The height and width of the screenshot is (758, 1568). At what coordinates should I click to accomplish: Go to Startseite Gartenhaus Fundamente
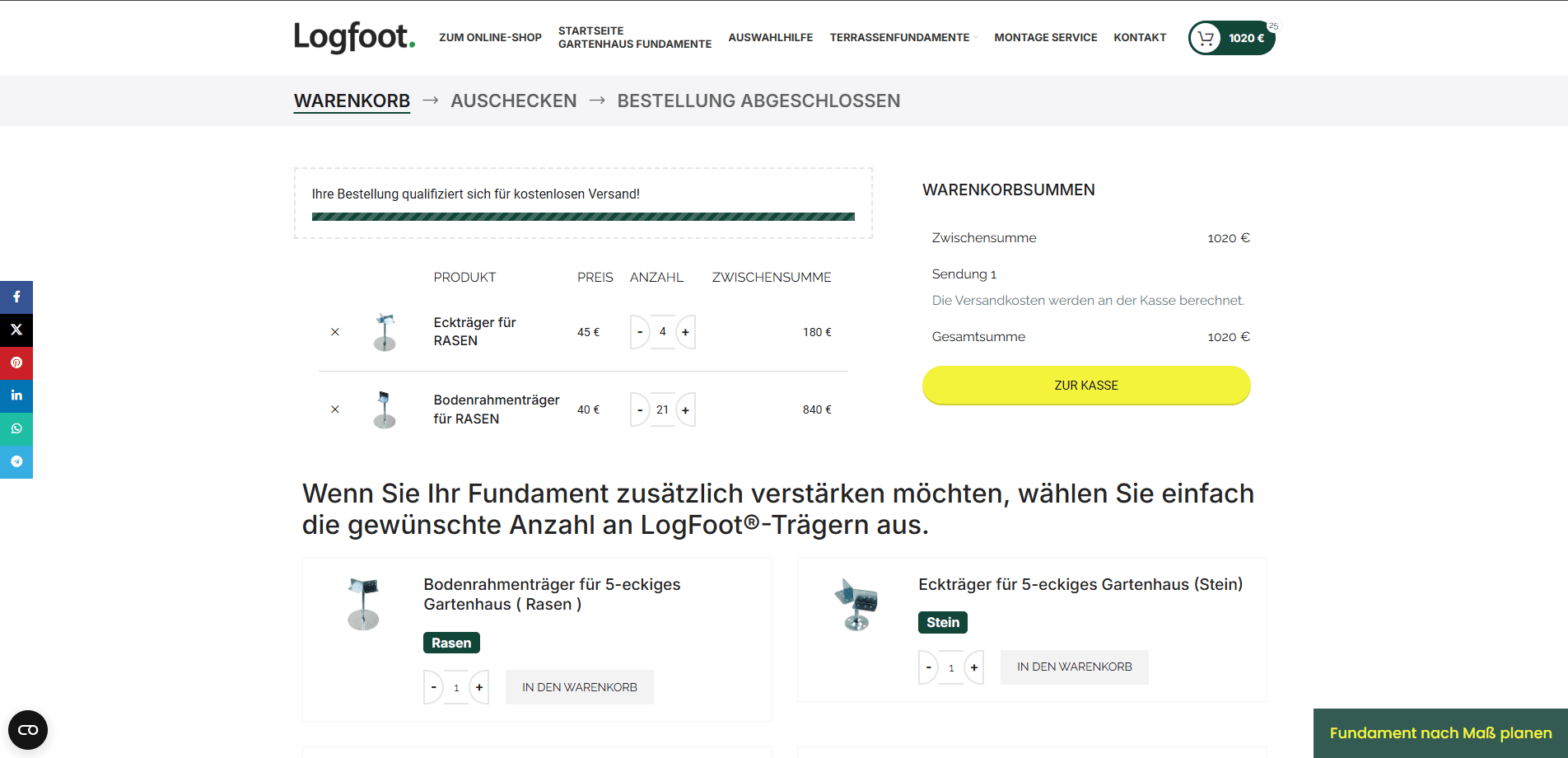pyautogui.click(x=635, y=37)
